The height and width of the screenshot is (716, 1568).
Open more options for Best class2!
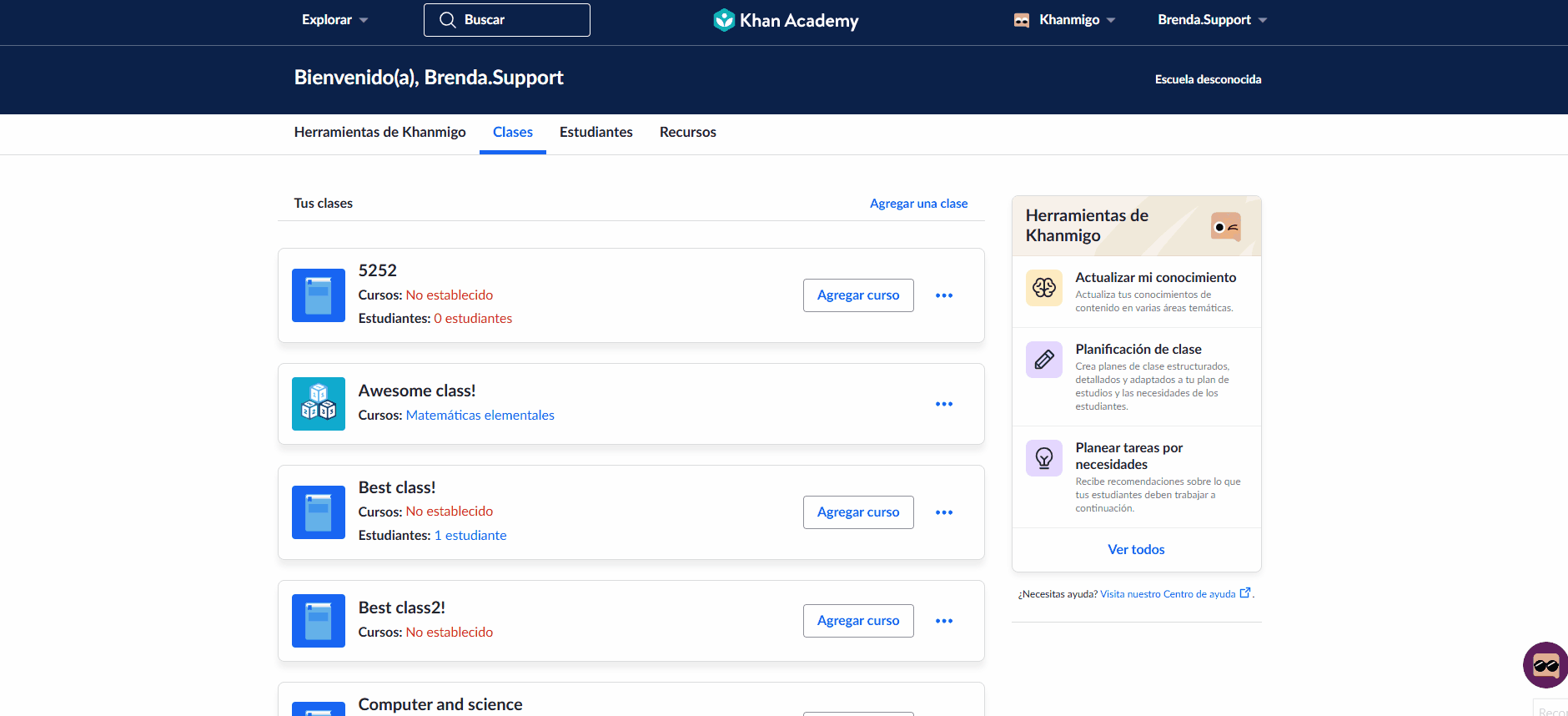click(x=944, y=621)
